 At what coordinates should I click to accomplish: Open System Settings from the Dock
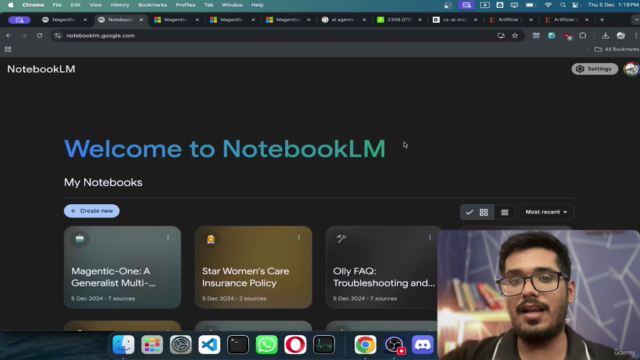pos(180,345)
